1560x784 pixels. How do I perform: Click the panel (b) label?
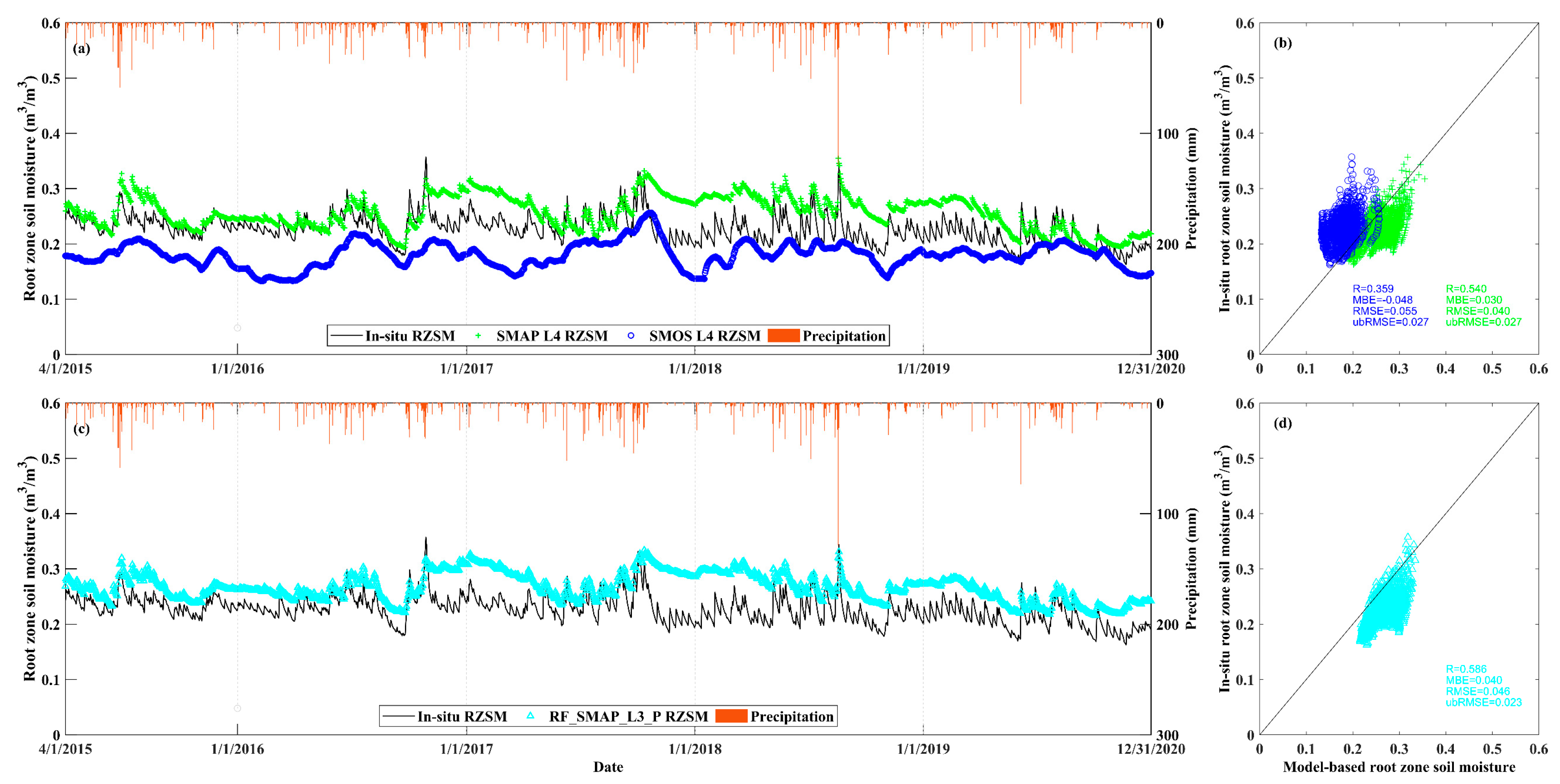1283,43
